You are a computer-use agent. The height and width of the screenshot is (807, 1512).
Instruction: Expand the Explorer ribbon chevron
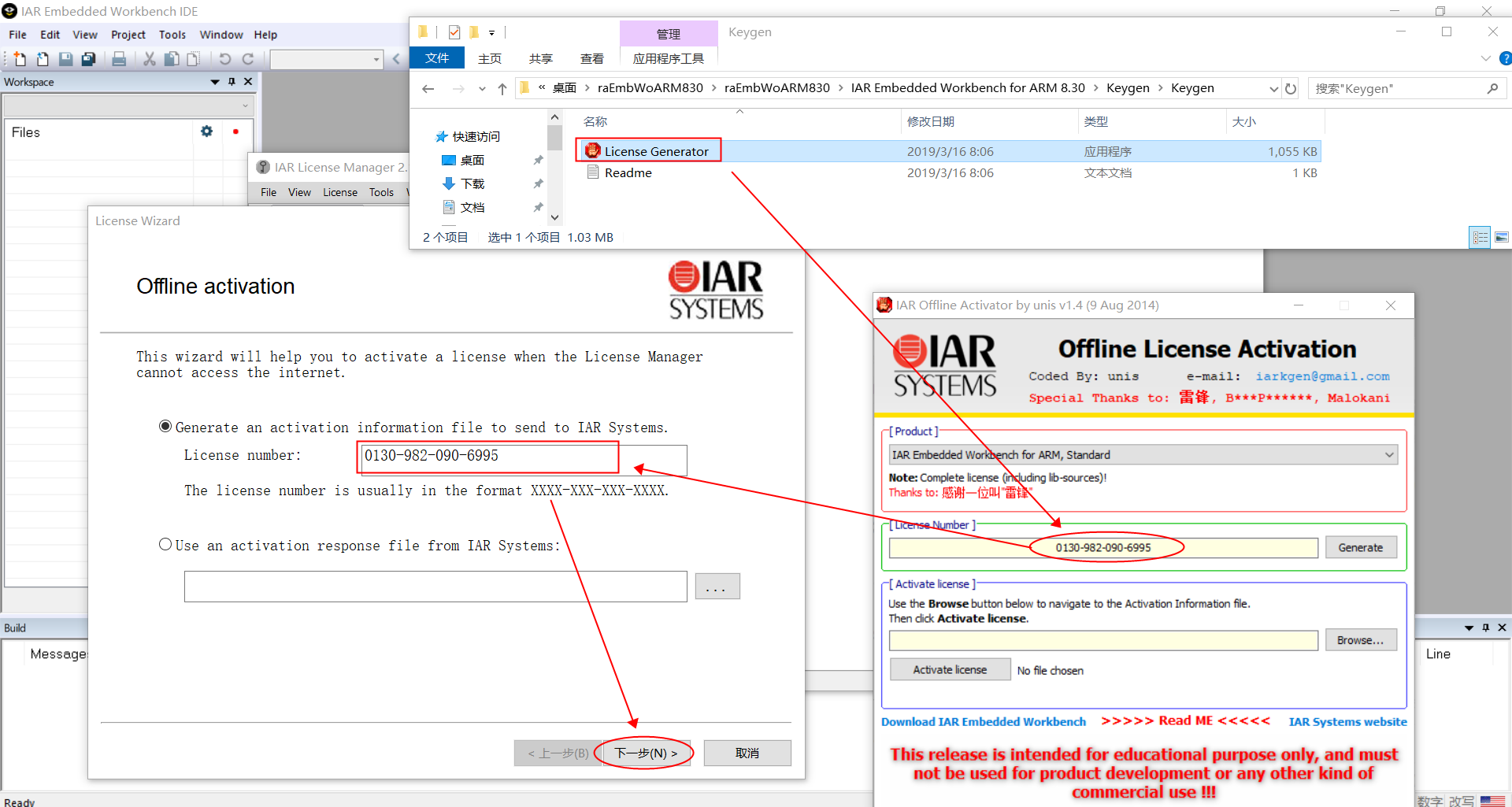(1485, 58)
